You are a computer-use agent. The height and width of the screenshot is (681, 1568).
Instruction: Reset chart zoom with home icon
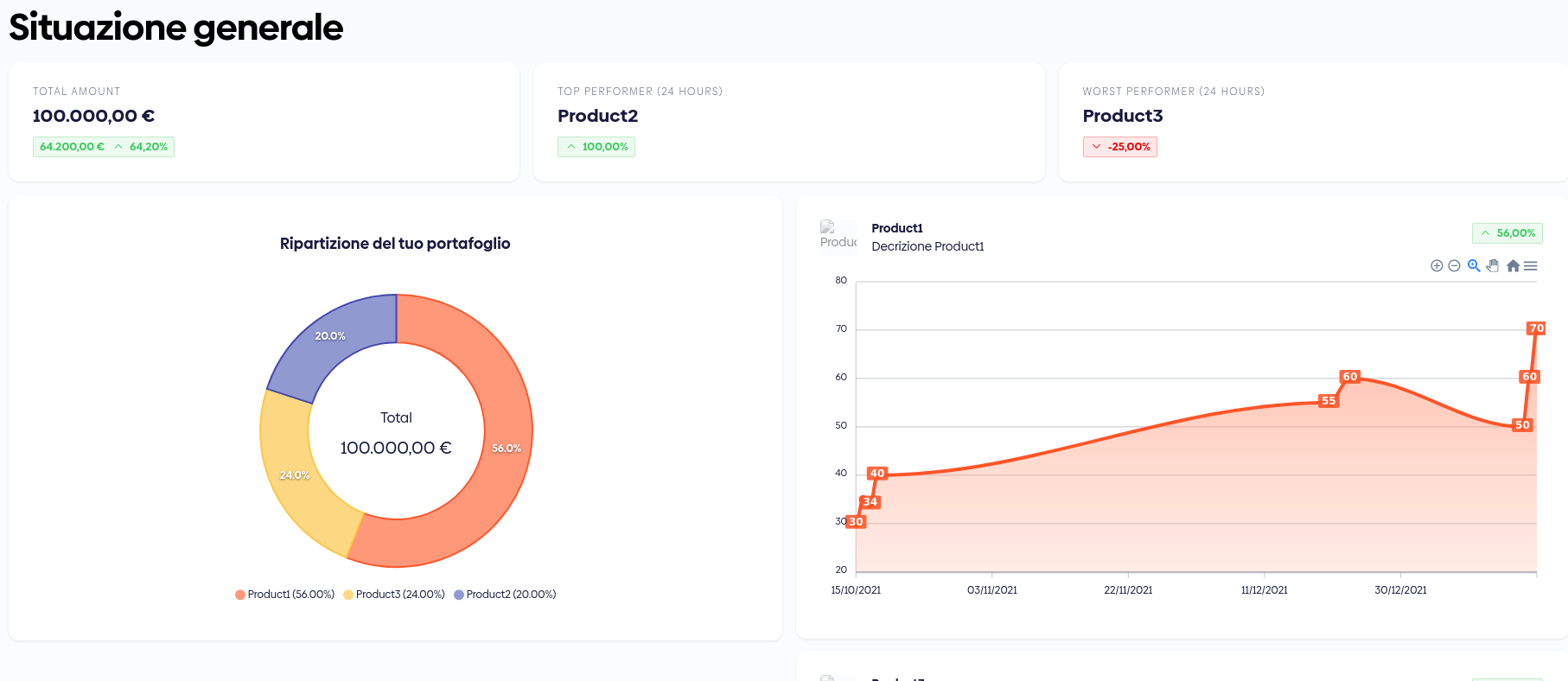(x=1513, y=266)
